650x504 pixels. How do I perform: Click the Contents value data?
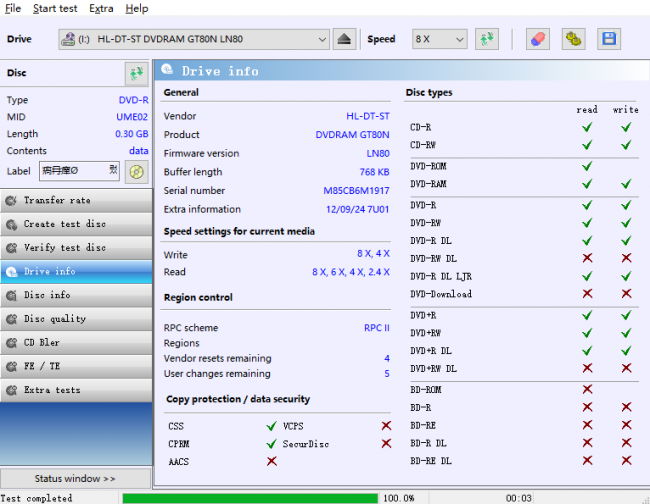click(x=138, y=151)
